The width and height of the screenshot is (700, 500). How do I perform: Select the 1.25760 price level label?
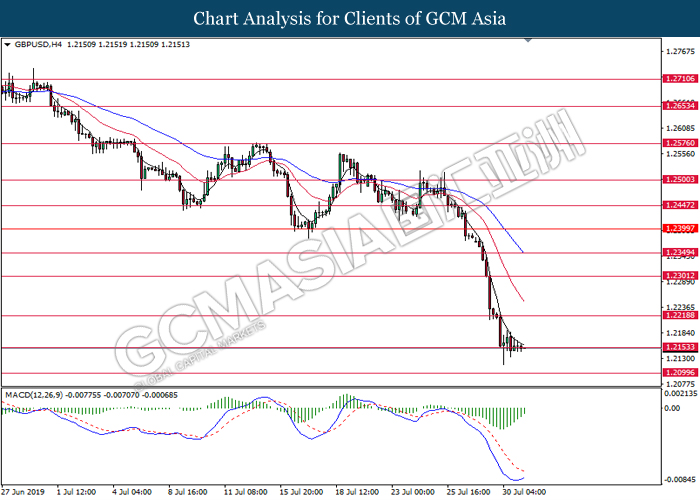point(680,143)
